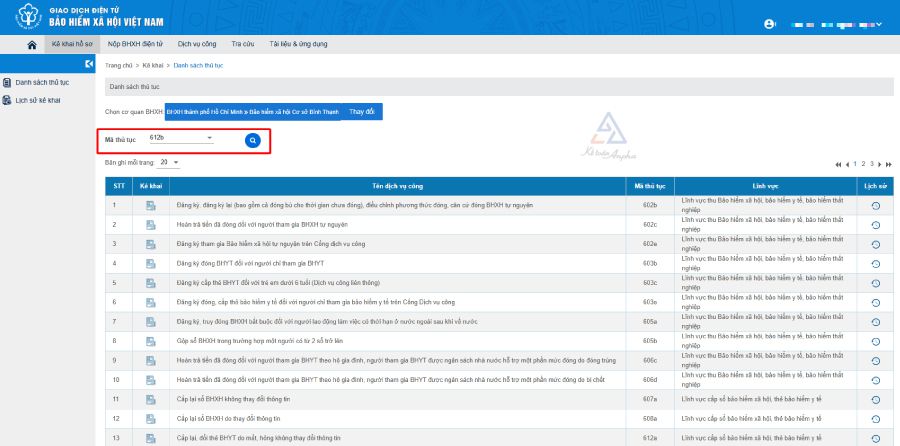Jump to last page of results
Viewport: 900px width, 446px height.
click(888, 164)
